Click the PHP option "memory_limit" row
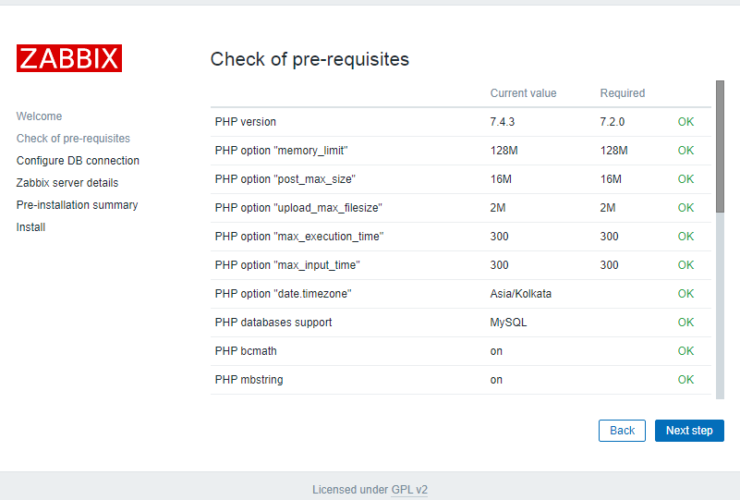 tap(281, 150)
